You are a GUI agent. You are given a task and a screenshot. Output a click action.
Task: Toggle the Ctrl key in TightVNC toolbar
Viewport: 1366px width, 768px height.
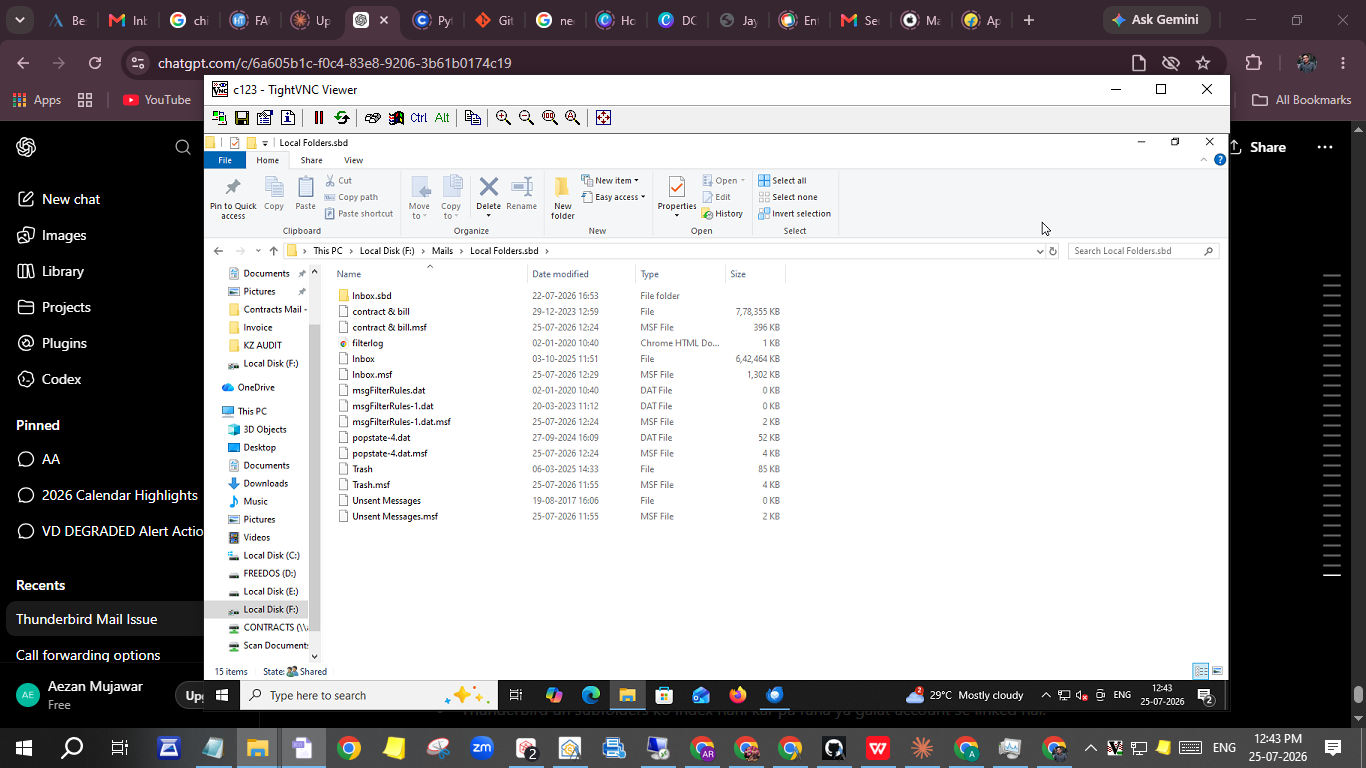[x=419, y=118]
